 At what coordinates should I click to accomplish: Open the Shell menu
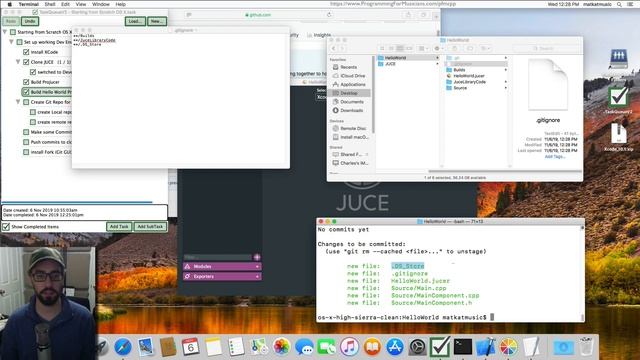coord(50,4)
